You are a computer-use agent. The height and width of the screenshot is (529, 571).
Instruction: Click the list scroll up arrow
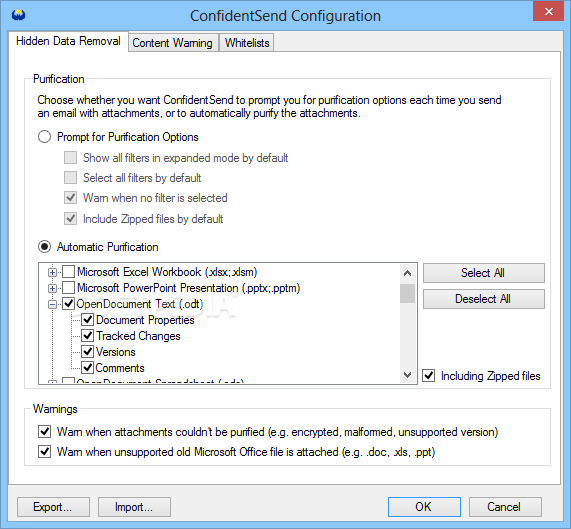407,273
